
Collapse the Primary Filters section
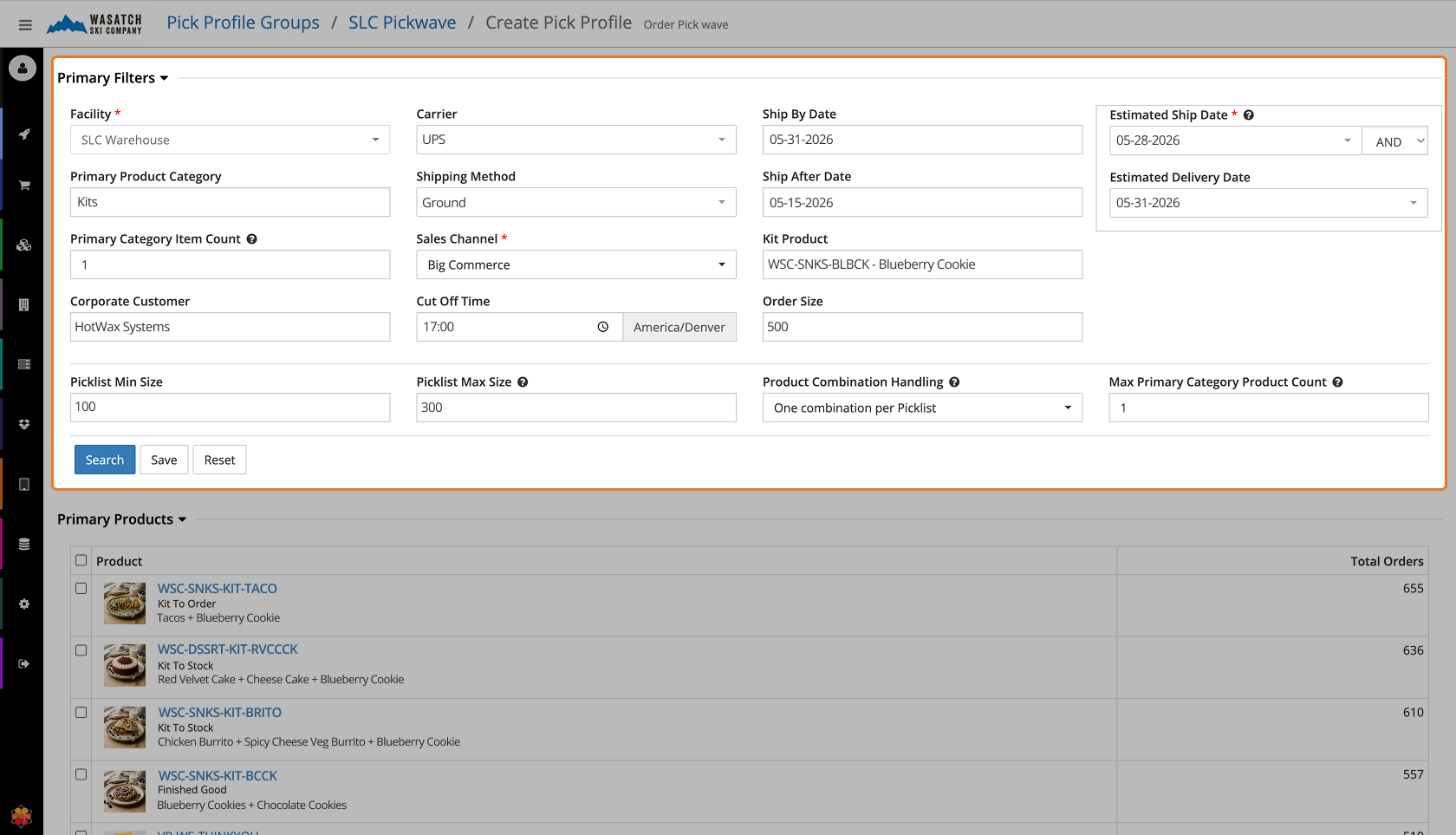113,78
